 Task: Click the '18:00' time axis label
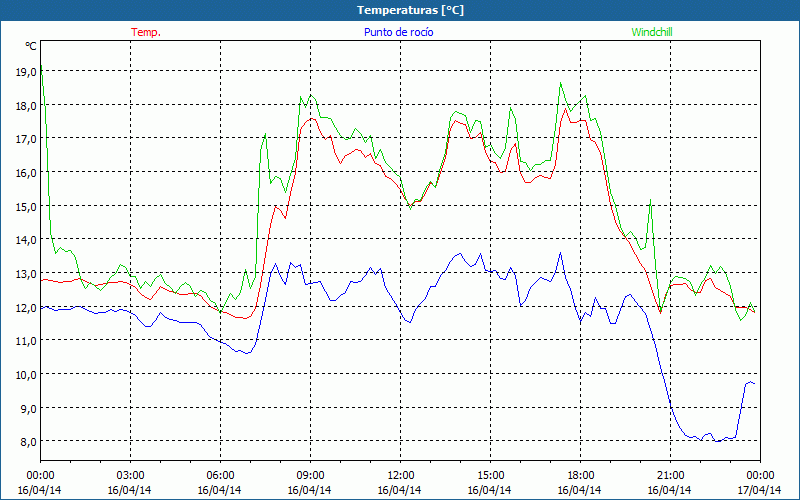pyautogui.click(x=581, y=476)
